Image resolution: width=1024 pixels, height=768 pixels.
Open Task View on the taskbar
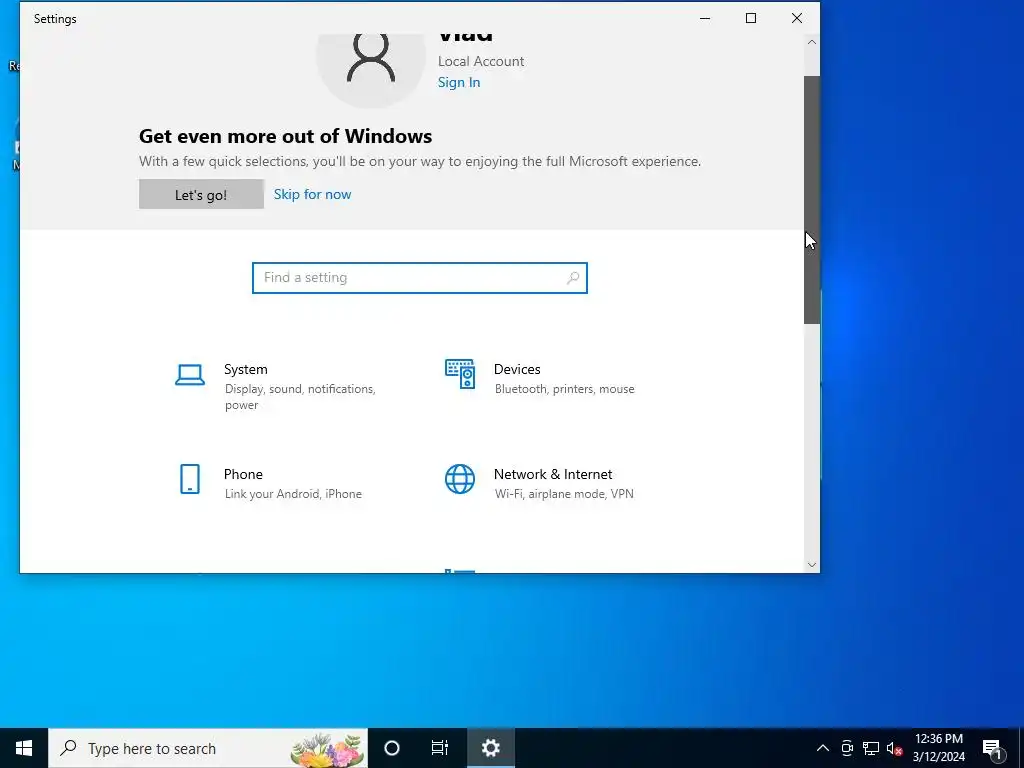[440, 748]
